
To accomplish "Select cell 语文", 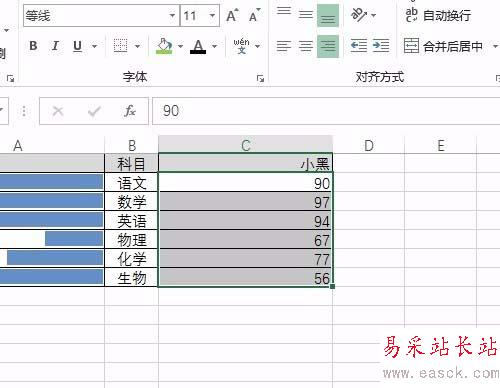I will click(x=132, y=182).
